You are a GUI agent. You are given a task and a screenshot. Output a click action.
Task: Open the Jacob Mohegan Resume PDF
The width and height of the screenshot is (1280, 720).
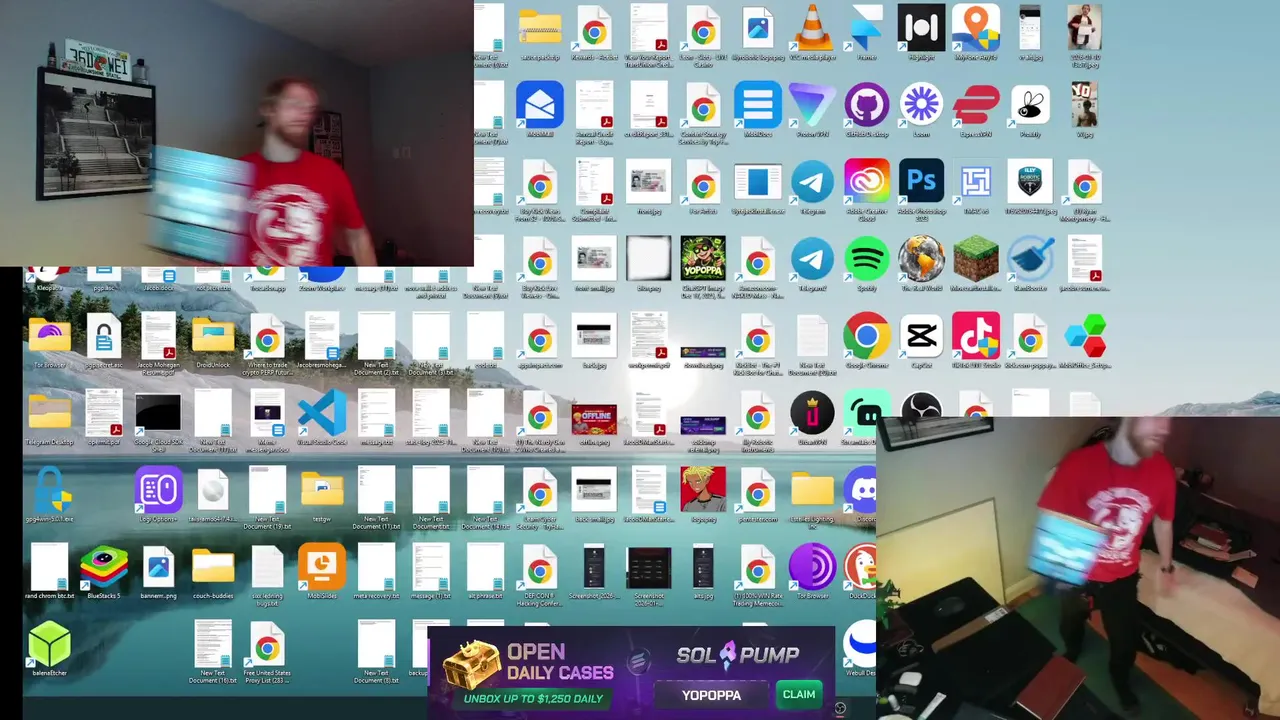[158, 337]
